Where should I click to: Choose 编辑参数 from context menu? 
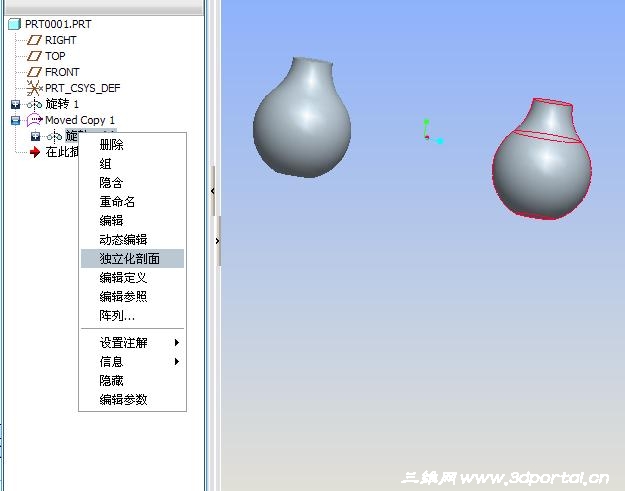[132, 399]
